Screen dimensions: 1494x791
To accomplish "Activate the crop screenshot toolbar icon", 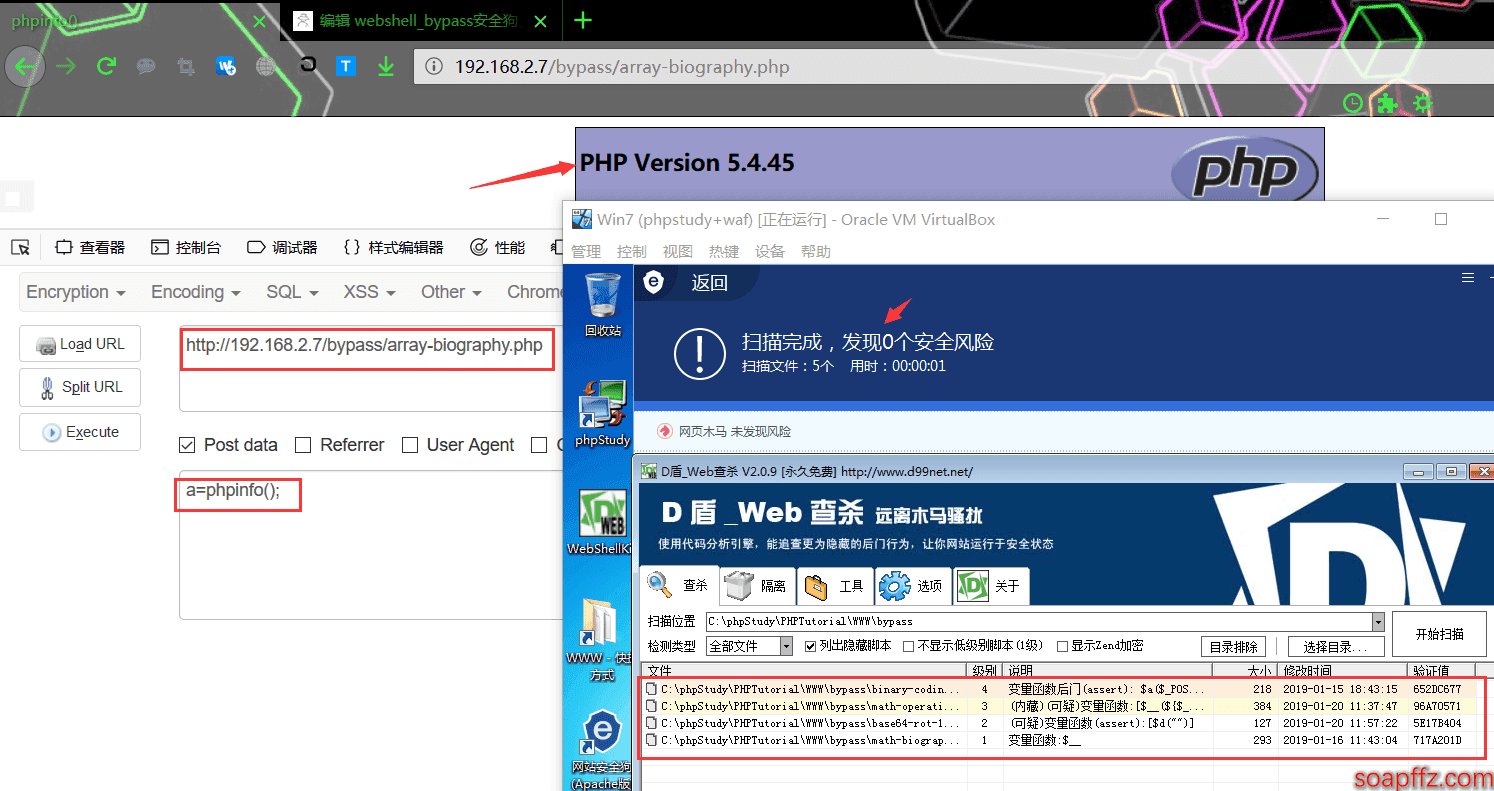I will click(185, 66).
